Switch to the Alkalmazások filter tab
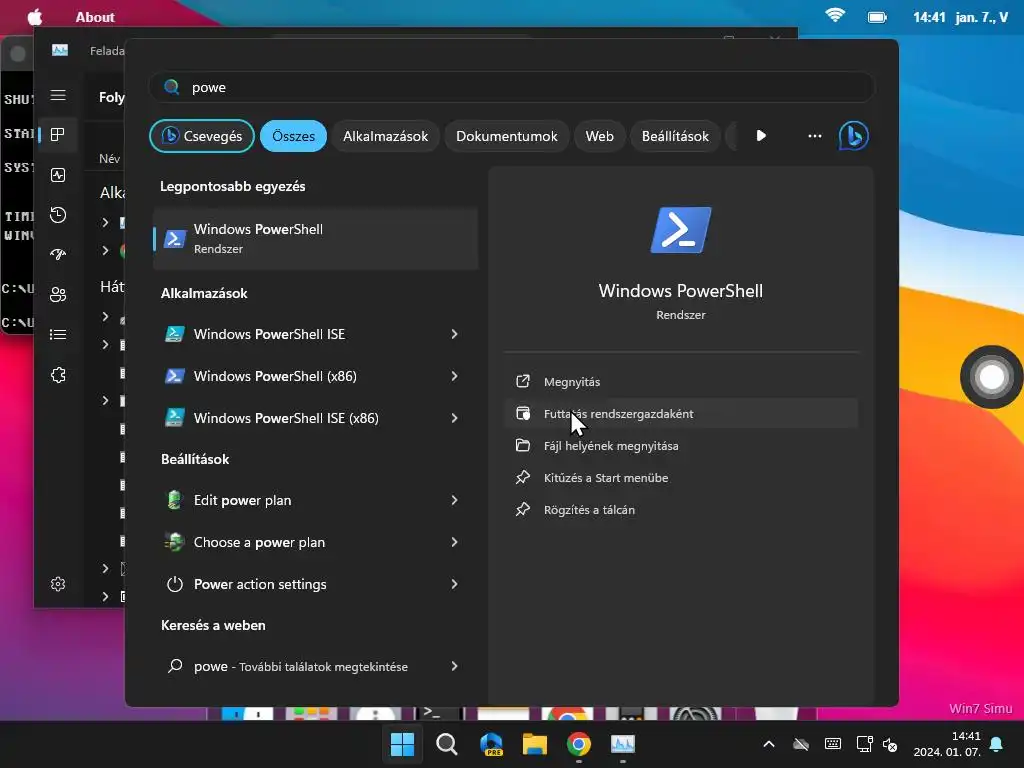This screenshot has width=1024, height=768. (385, 136)
